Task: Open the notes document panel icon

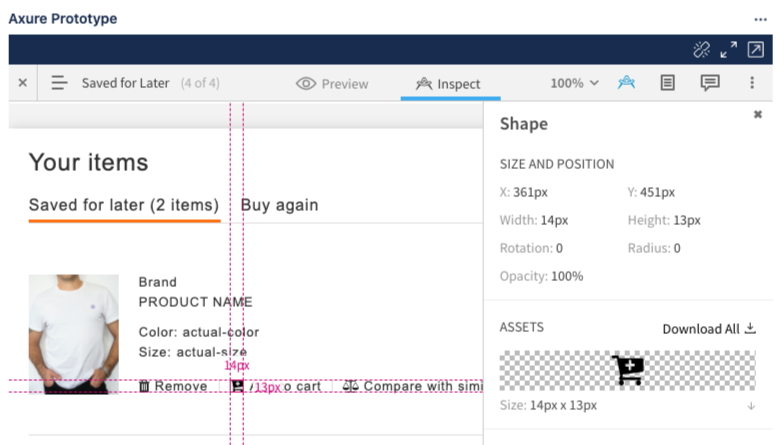Action: point(668,83)
